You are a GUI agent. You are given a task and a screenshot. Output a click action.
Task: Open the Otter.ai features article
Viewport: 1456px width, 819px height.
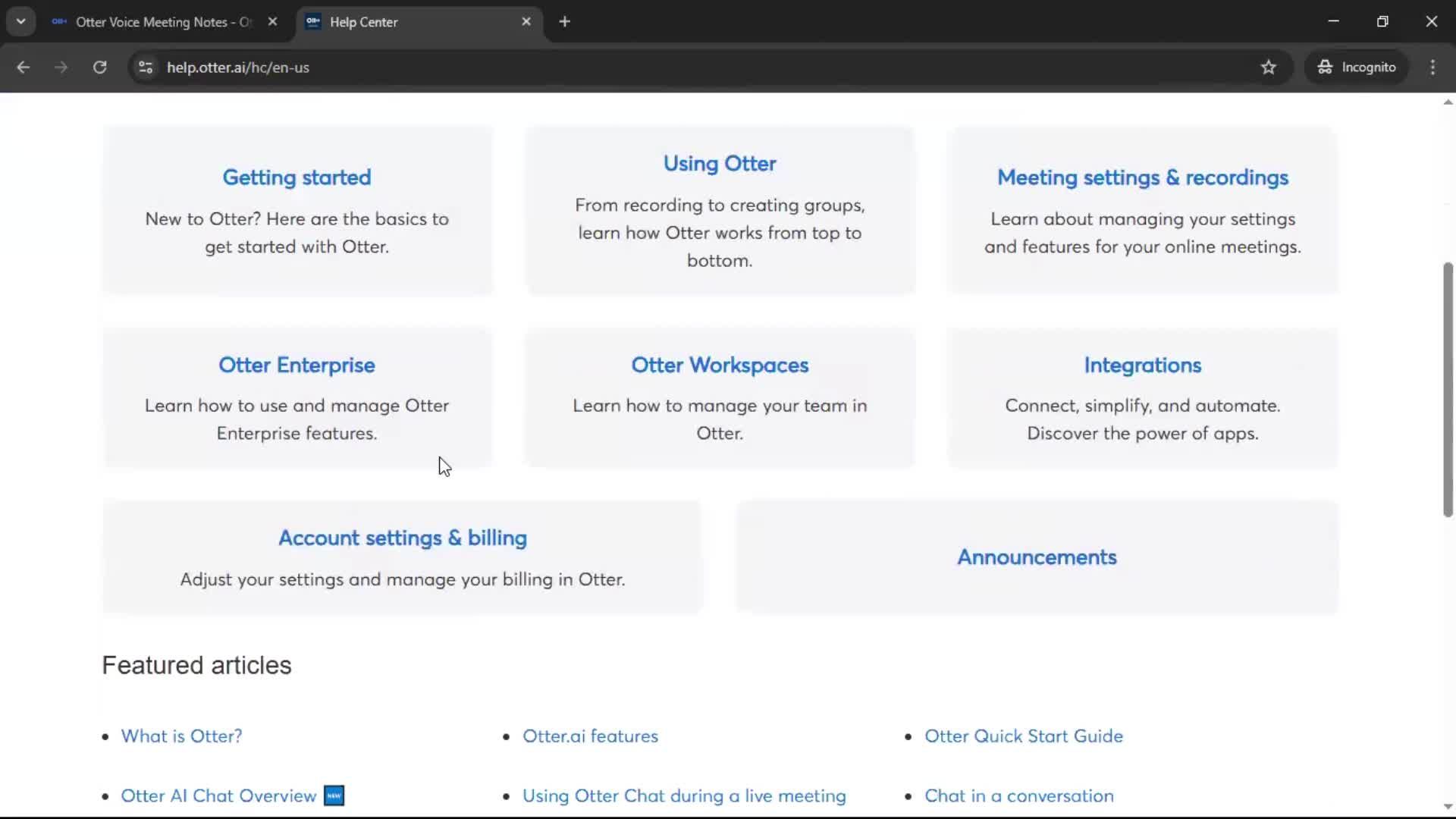click(590, 736)
